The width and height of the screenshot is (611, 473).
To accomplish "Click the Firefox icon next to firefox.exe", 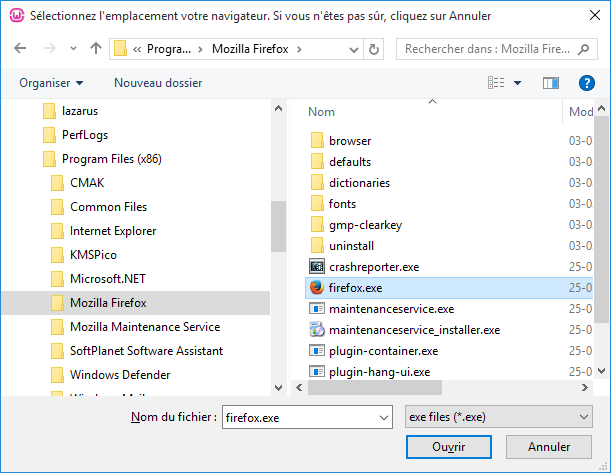I will pyautogui.click(x=317, y=288).
